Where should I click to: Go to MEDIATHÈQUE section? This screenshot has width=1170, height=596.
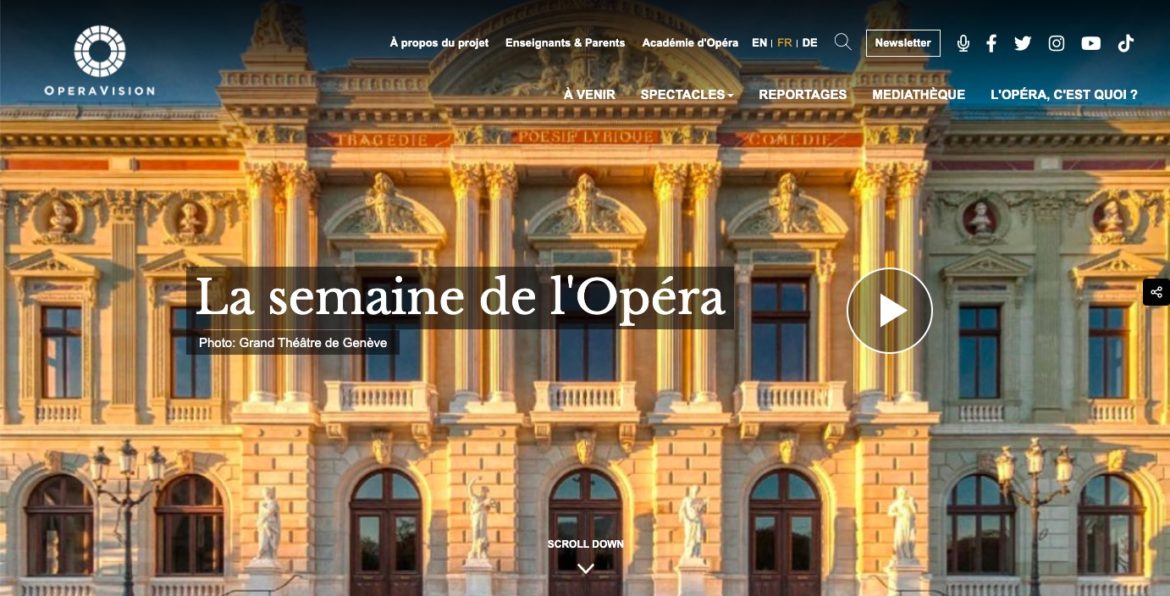tap(919, 95)
